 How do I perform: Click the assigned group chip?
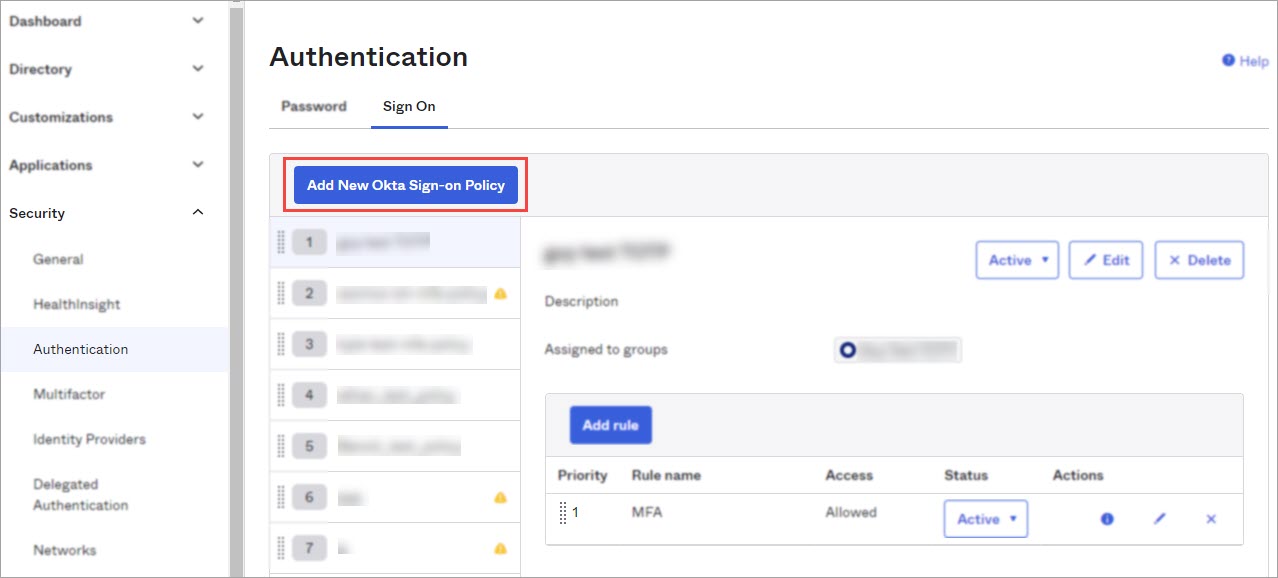click(898, 350)
